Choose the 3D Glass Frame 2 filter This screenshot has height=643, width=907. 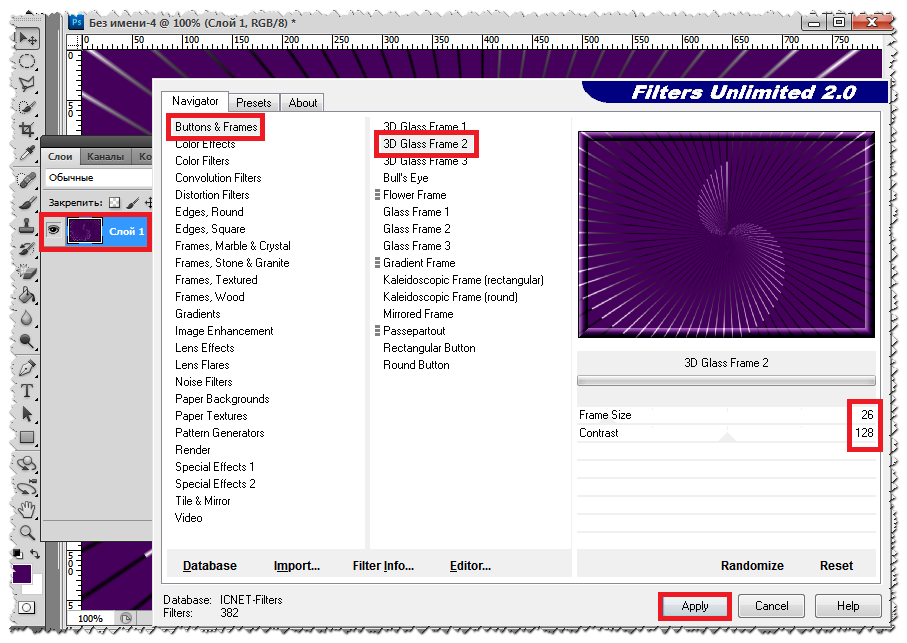425,143
